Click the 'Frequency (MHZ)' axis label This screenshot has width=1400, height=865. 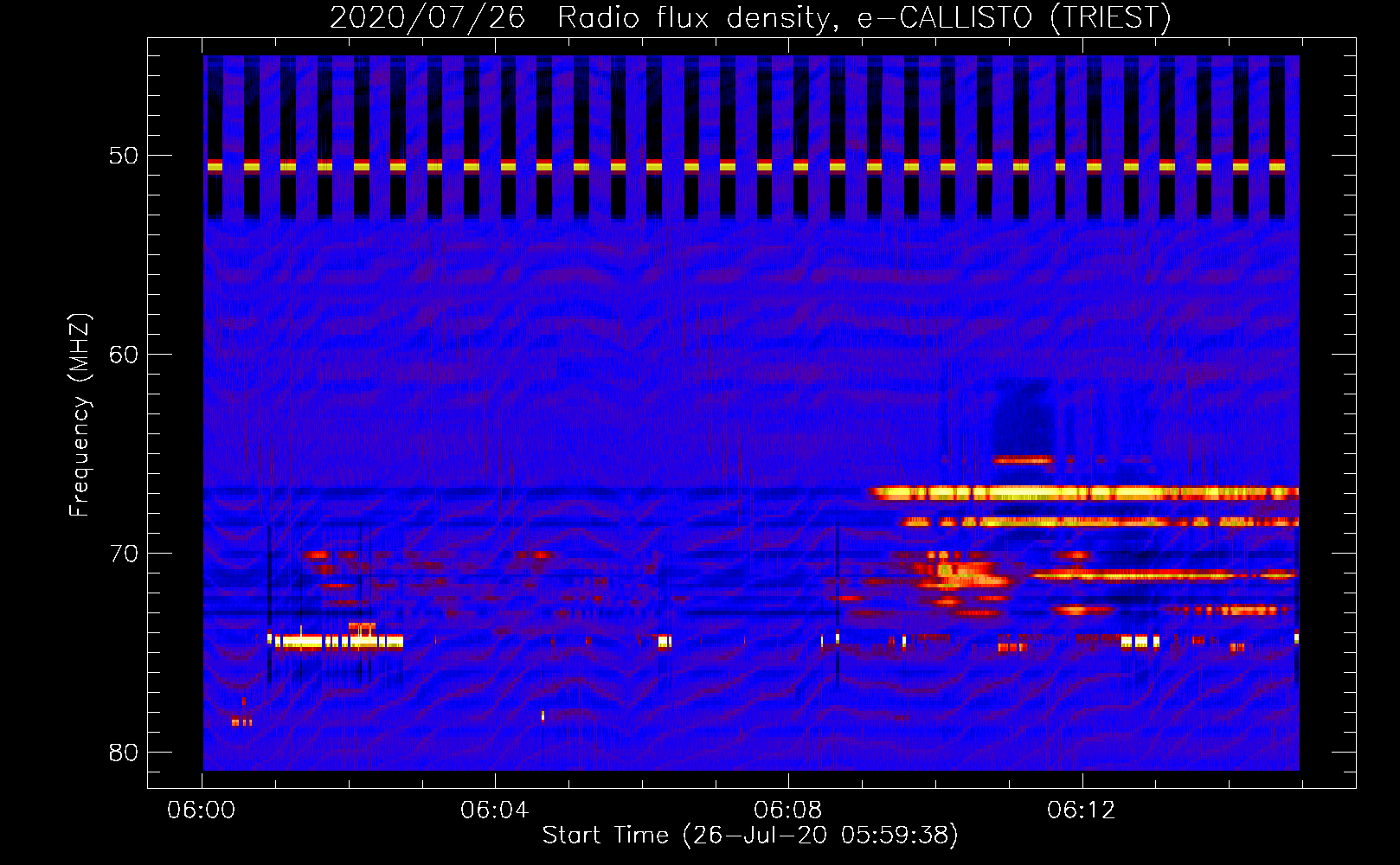point(80,416)
